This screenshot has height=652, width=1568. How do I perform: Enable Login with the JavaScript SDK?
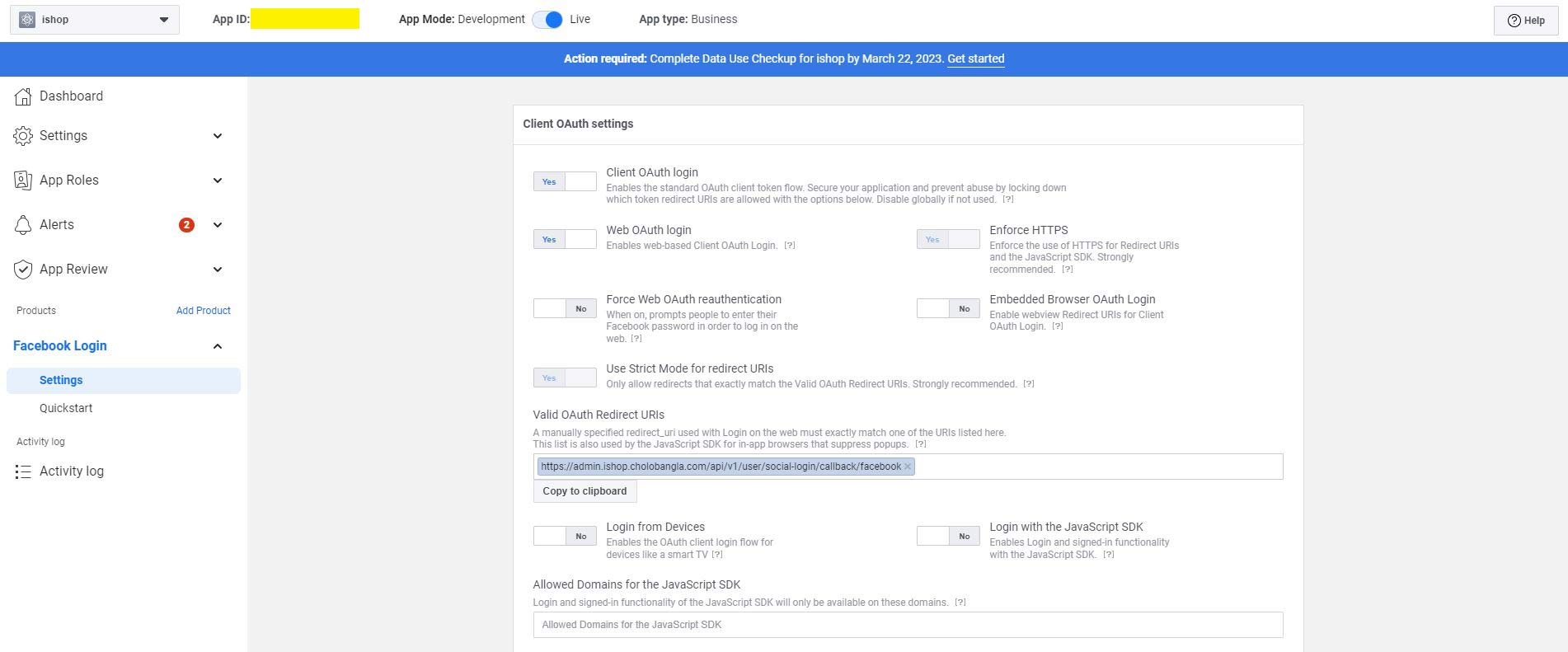[948, 536]
